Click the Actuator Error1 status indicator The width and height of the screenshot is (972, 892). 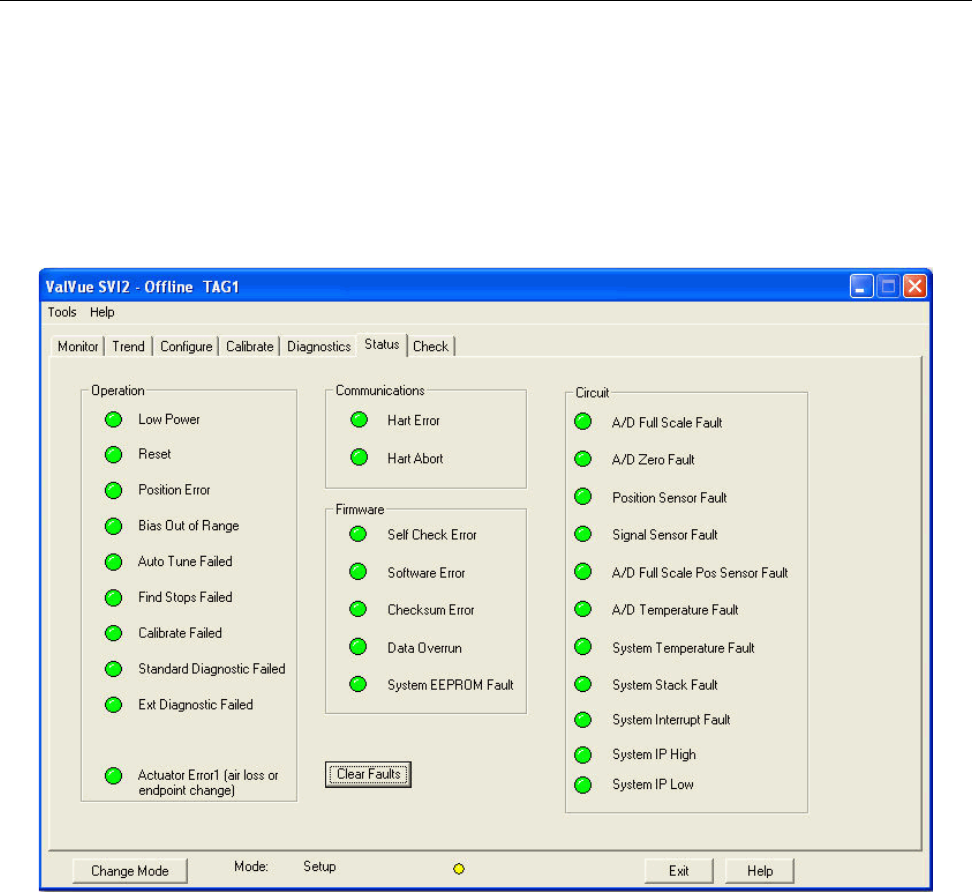click(x=113, y=775)
